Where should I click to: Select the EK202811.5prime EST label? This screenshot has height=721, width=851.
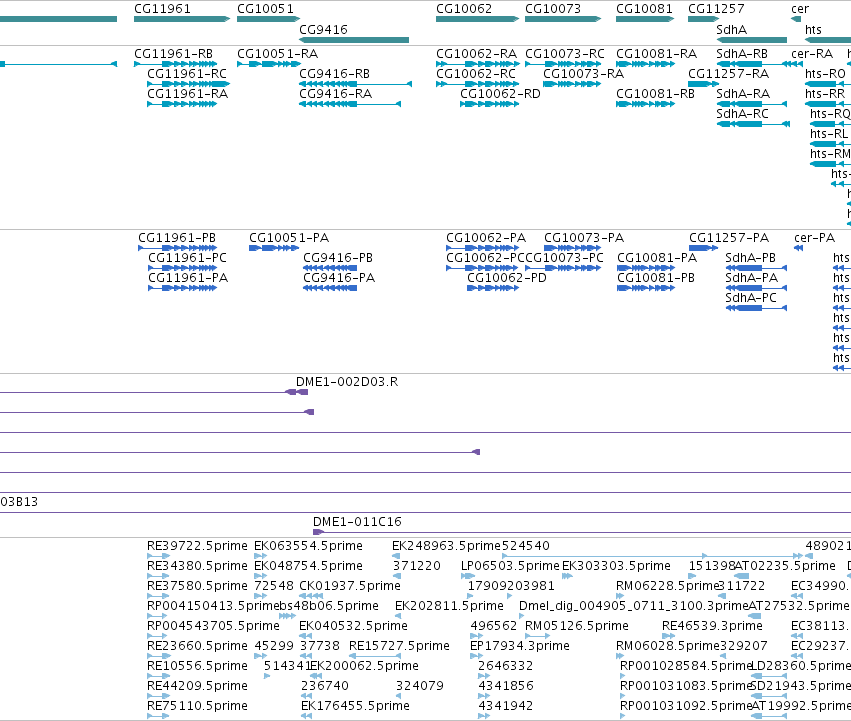click(x=449, y=606)
